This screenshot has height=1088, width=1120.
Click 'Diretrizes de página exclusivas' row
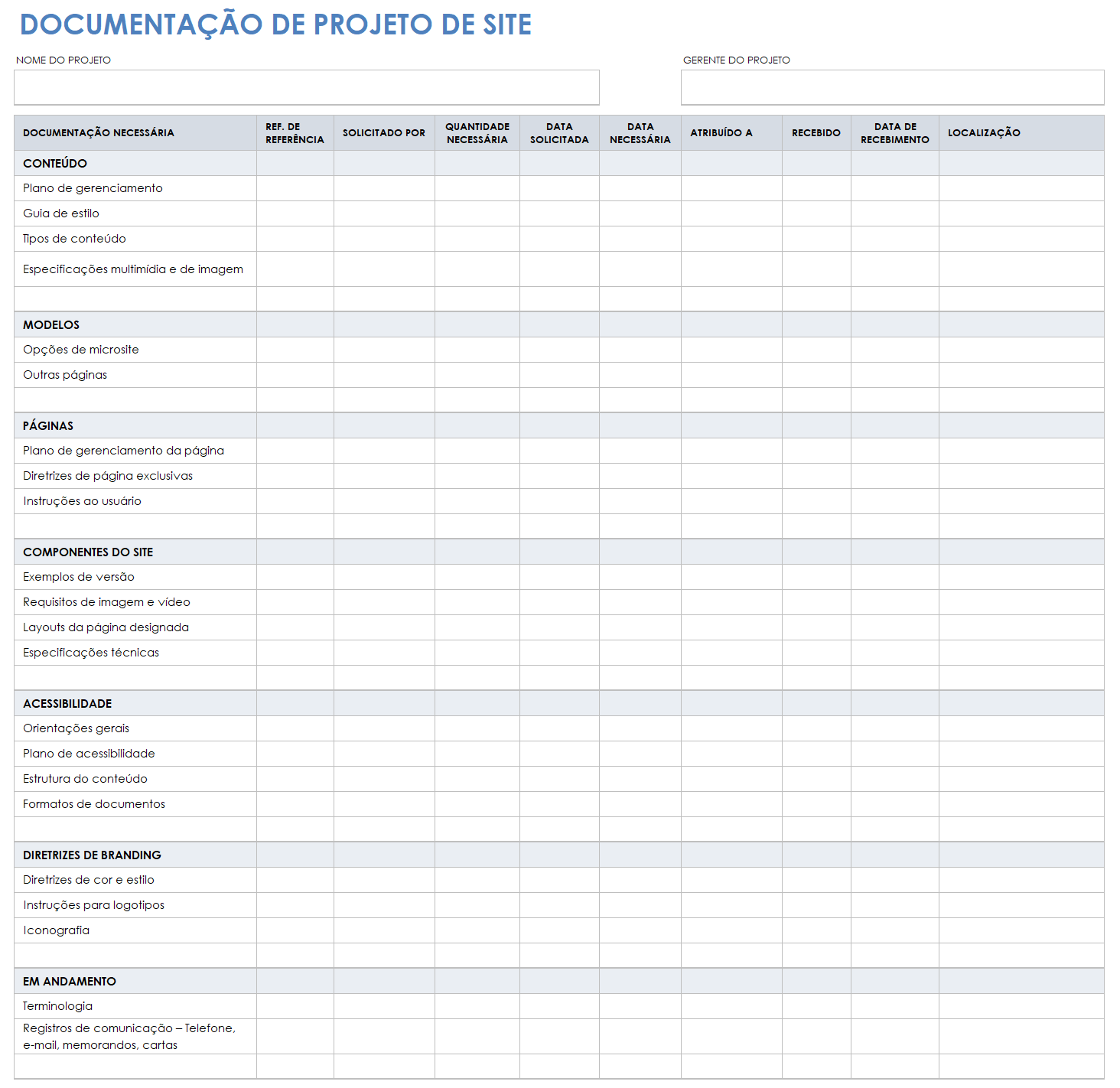pyautogui.click(x=559, y=476)
